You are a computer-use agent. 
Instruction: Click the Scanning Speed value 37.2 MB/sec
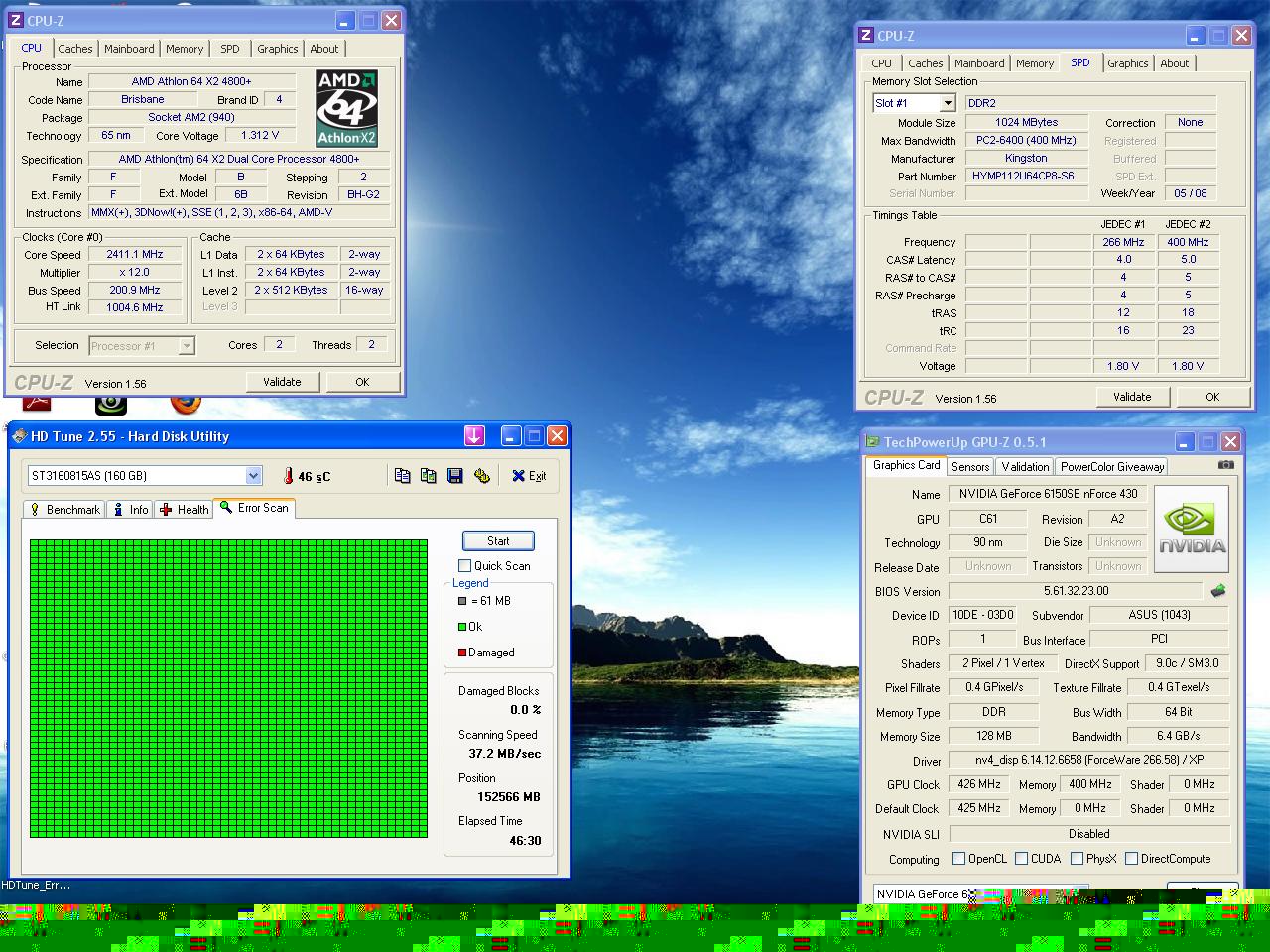coord(505,754)
